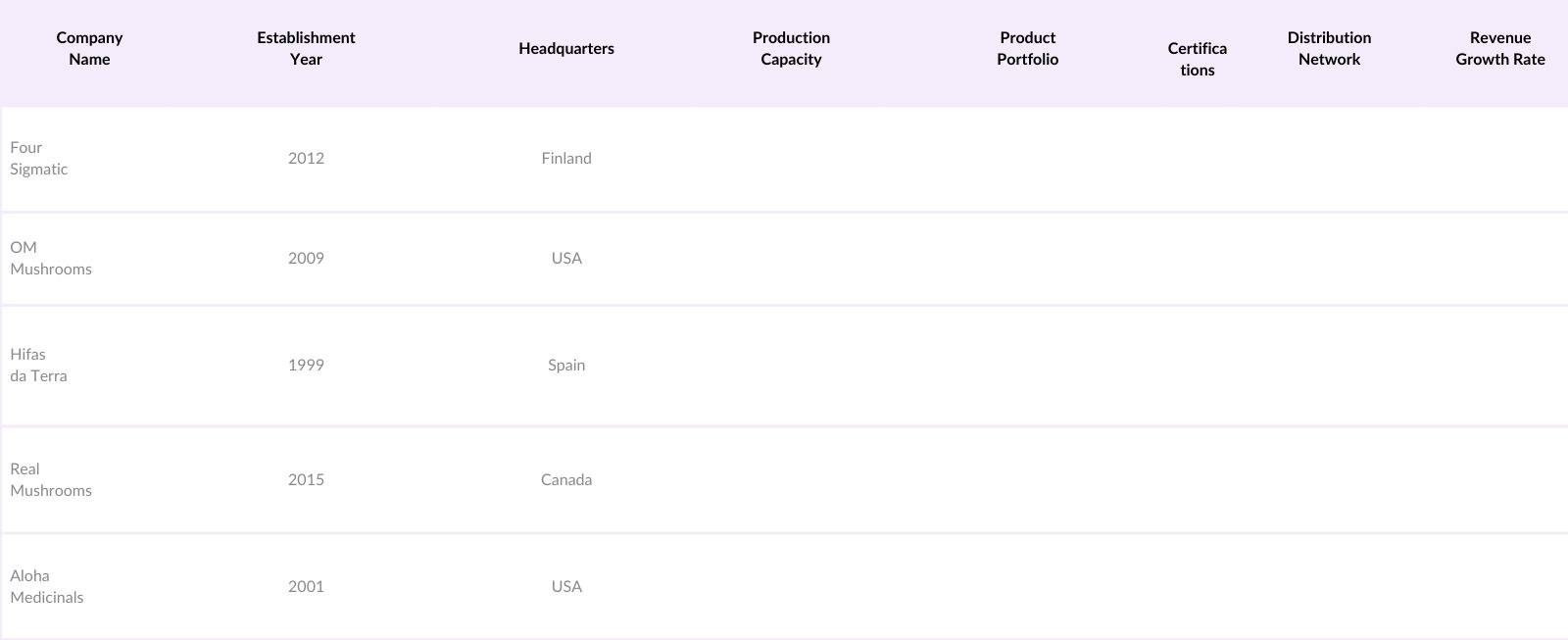Select the 2009 establishment year cell

306,259
